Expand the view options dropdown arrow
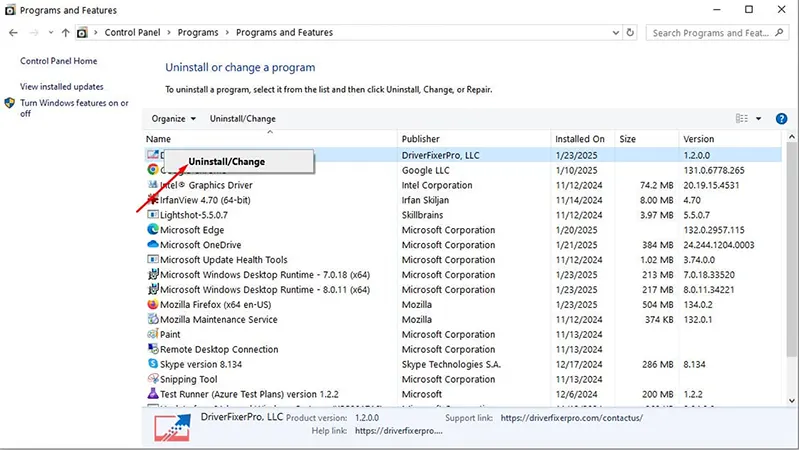799x450 pixels. coord(758,119)
